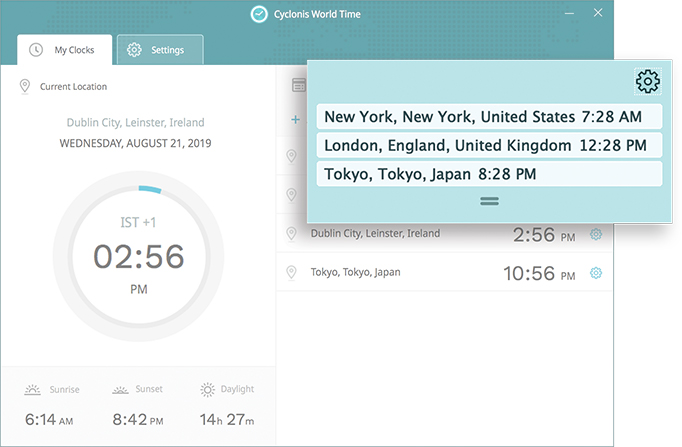Image resolution: width=682 pixels, height=447 pixels.
Task: Click location pin icon next to Tokyo, Japan
Action: (x=292, y=272)
